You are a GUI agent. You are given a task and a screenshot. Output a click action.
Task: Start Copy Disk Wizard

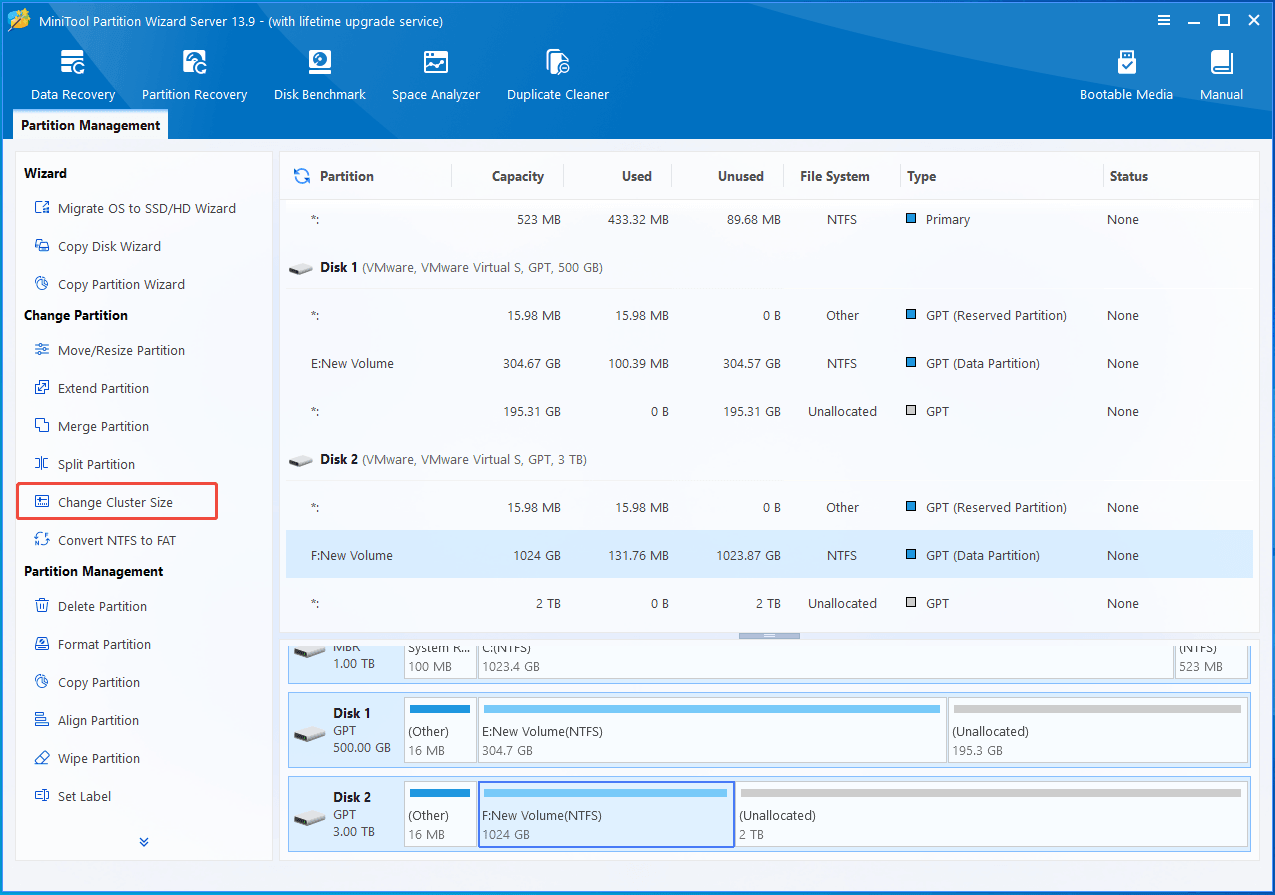(97, 246)
